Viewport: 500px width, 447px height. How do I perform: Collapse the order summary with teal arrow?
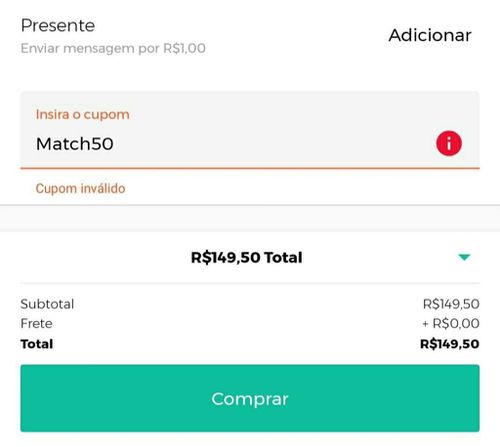[x=464, y=257]
